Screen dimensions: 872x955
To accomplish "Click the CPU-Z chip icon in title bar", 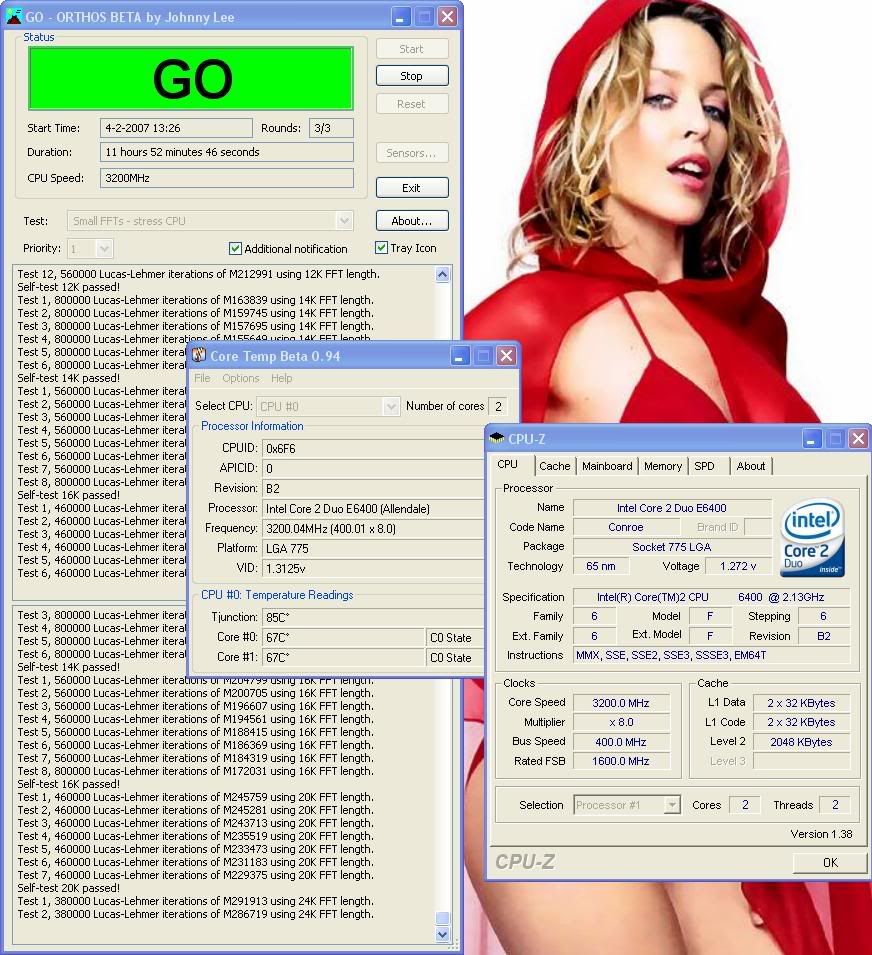I will pyautogui.click(x=497, y=438).
